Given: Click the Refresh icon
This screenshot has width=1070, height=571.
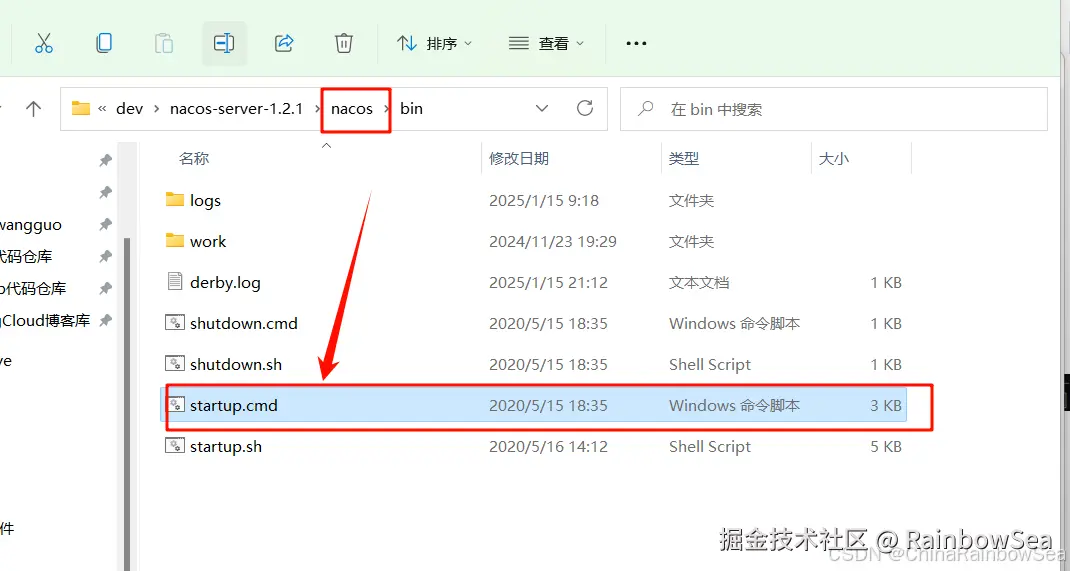Looking at the screenshot, I should point(585,108).
